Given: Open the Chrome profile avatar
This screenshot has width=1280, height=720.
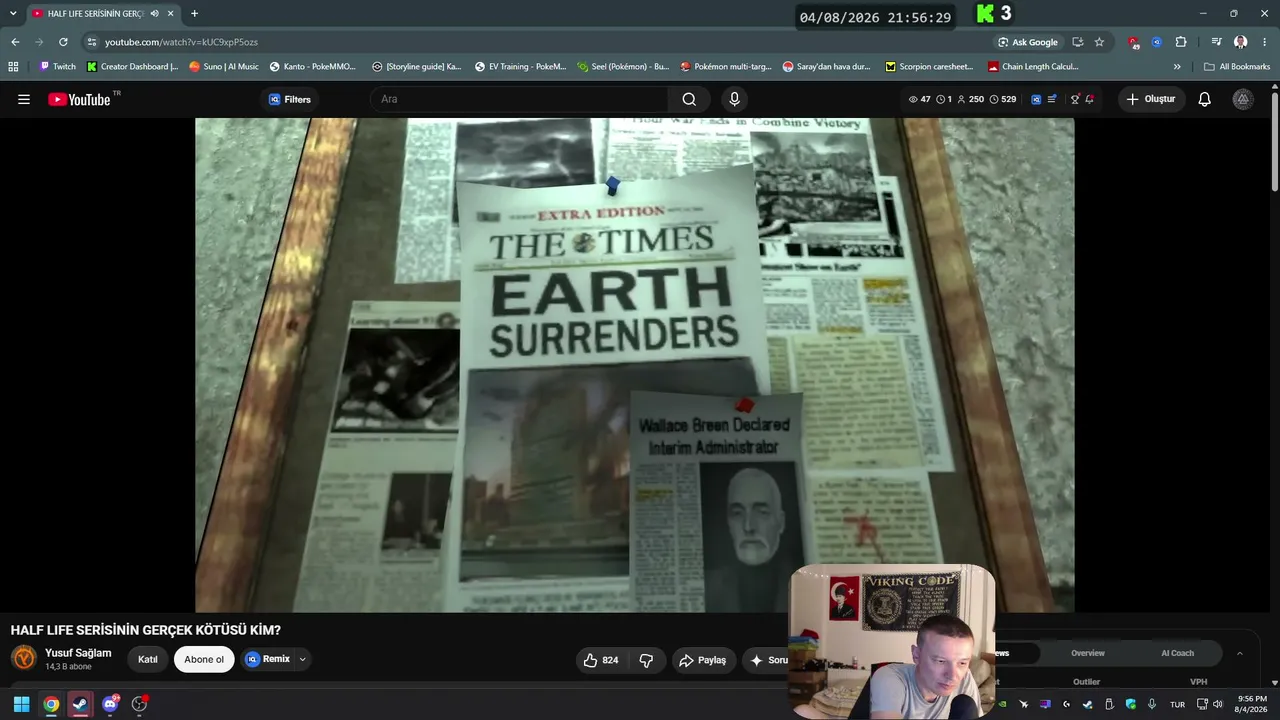Looking at the screenshot, I should coord(1241,42).
